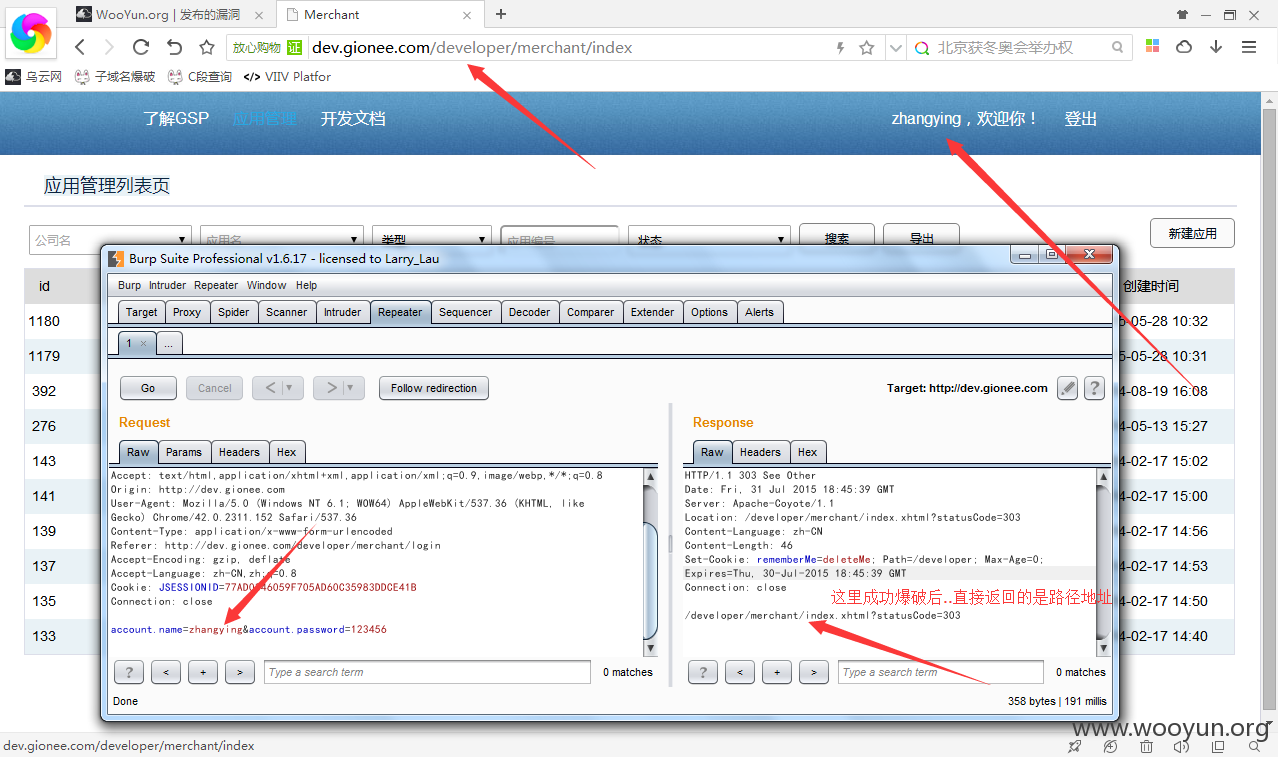Click the Response search term field

point(943,672)
